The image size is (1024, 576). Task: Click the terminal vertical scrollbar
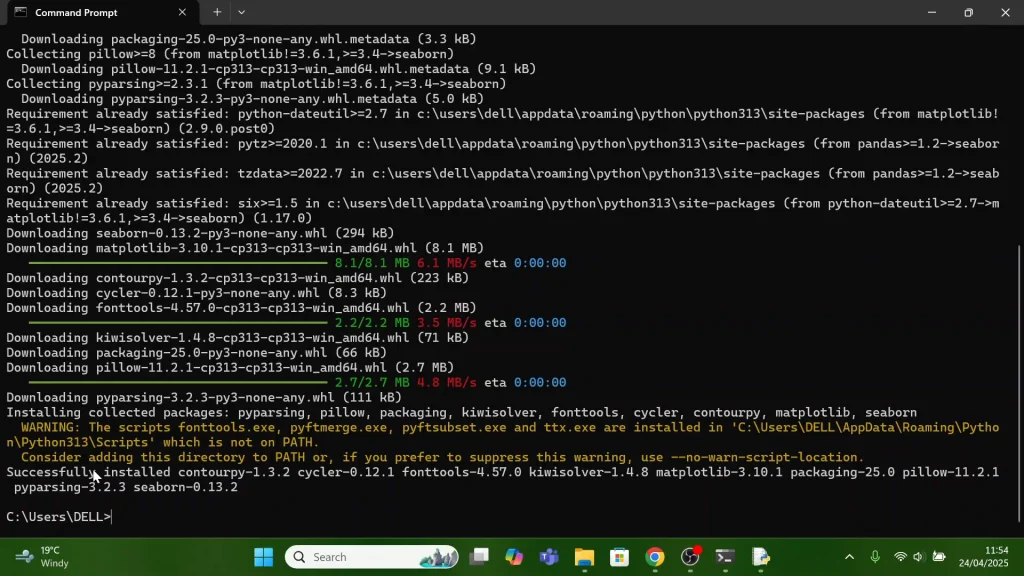pos(1019,383)
